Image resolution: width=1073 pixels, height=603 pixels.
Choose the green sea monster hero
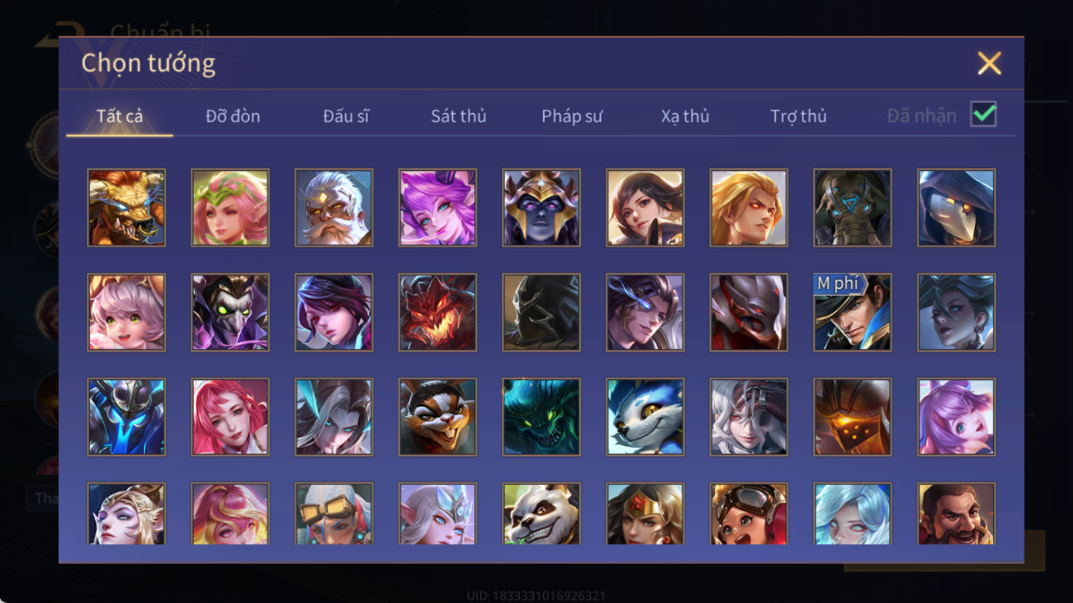click(x=541, y=417)
